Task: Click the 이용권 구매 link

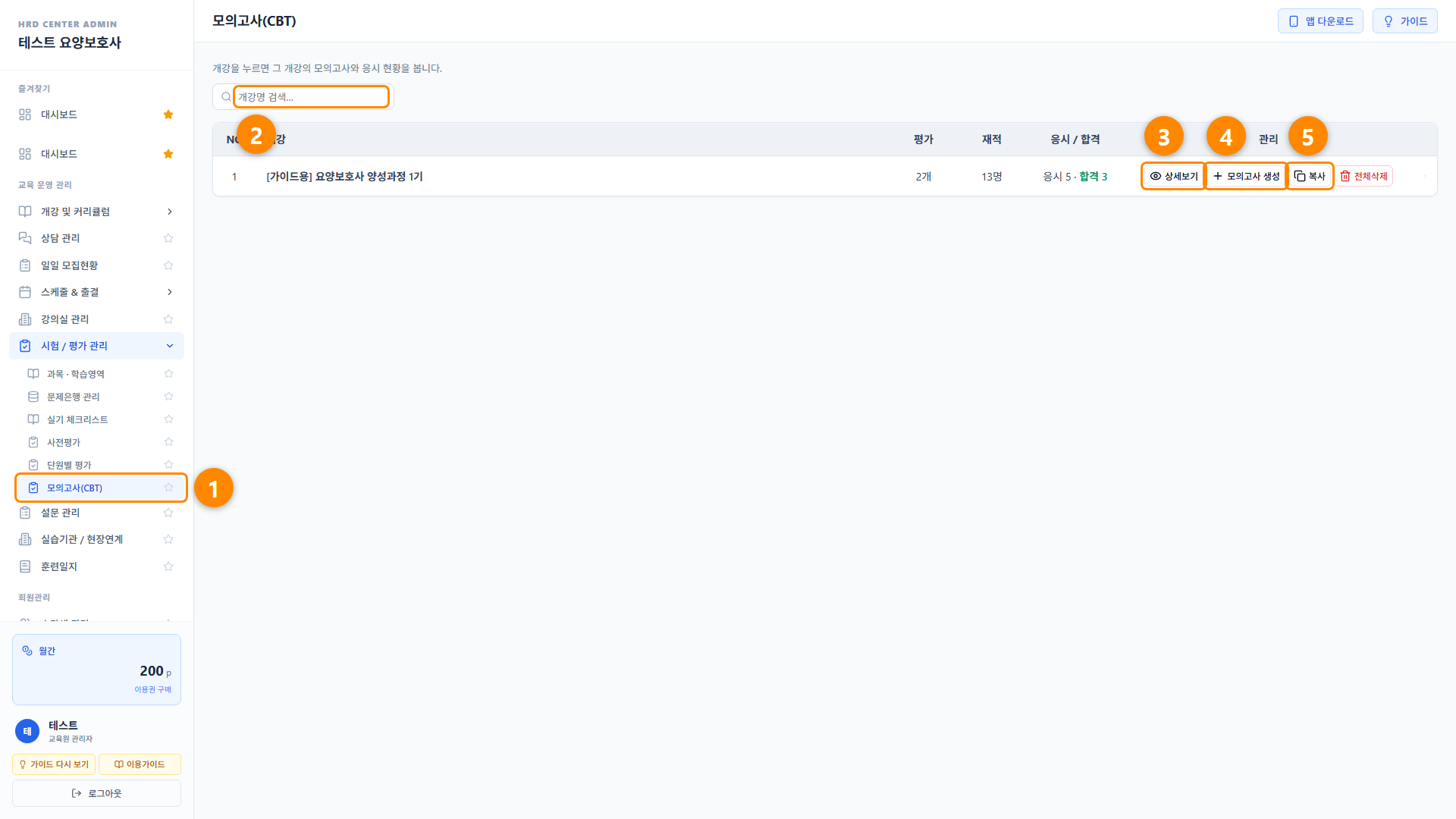Action: point(152,689)
